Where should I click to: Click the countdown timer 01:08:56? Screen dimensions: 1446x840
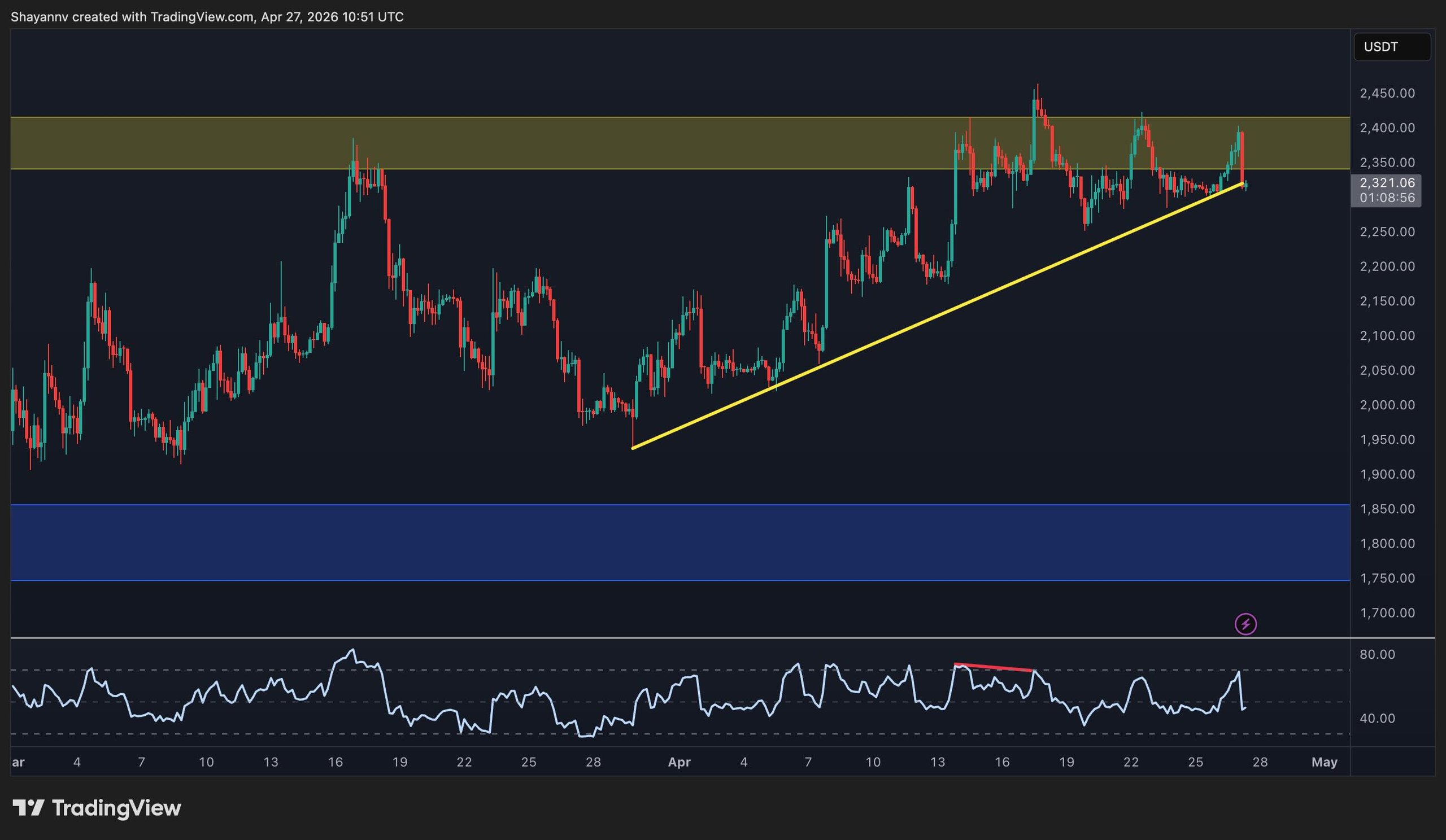[1386, 198]
